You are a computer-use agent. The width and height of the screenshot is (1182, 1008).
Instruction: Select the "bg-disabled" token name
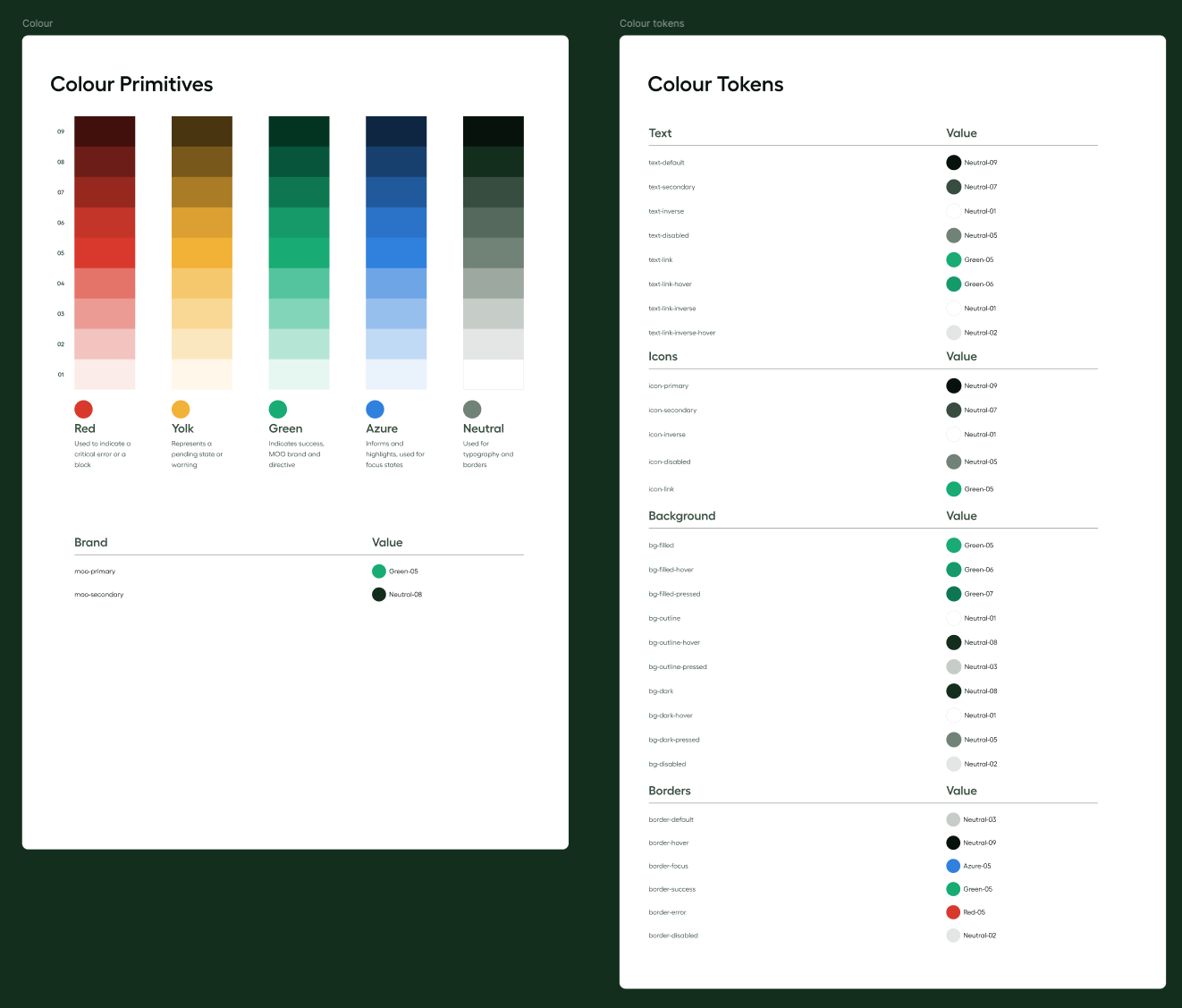coord(668,765)
